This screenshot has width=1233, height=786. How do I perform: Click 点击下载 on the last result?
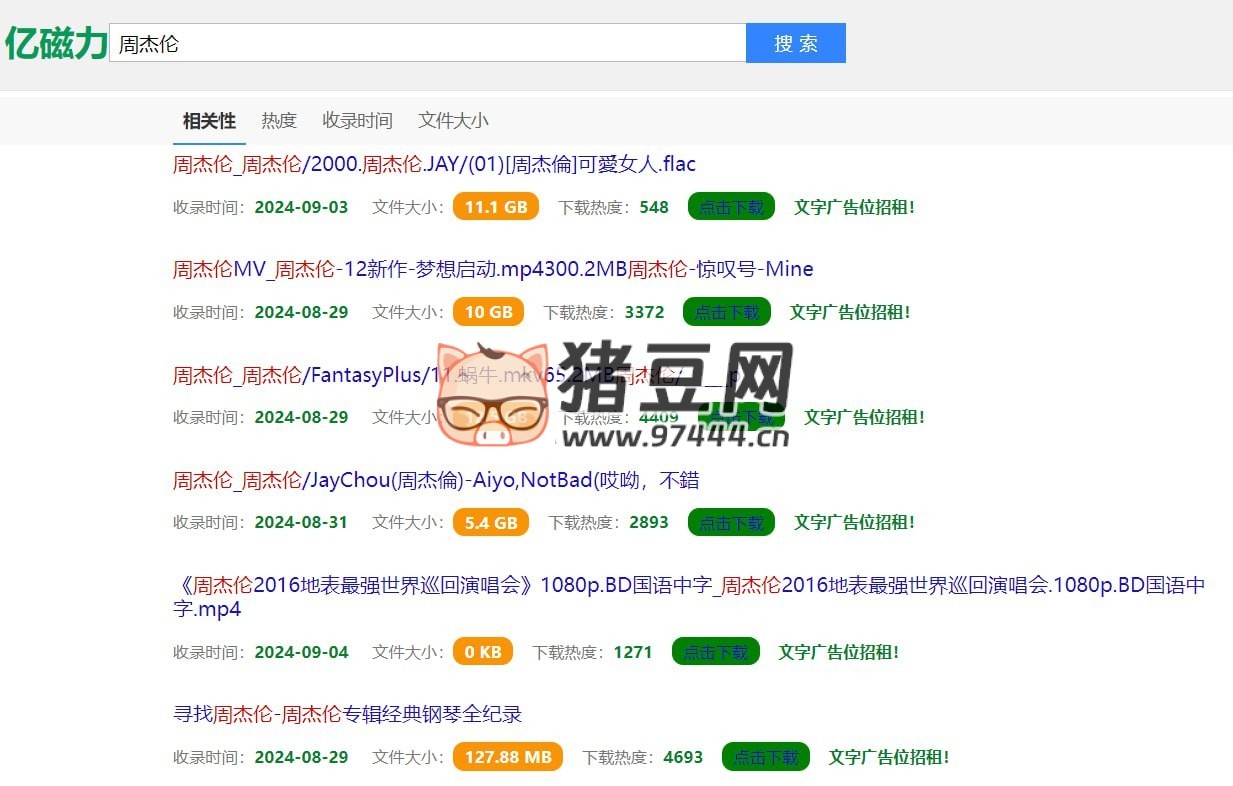point(765,757)
